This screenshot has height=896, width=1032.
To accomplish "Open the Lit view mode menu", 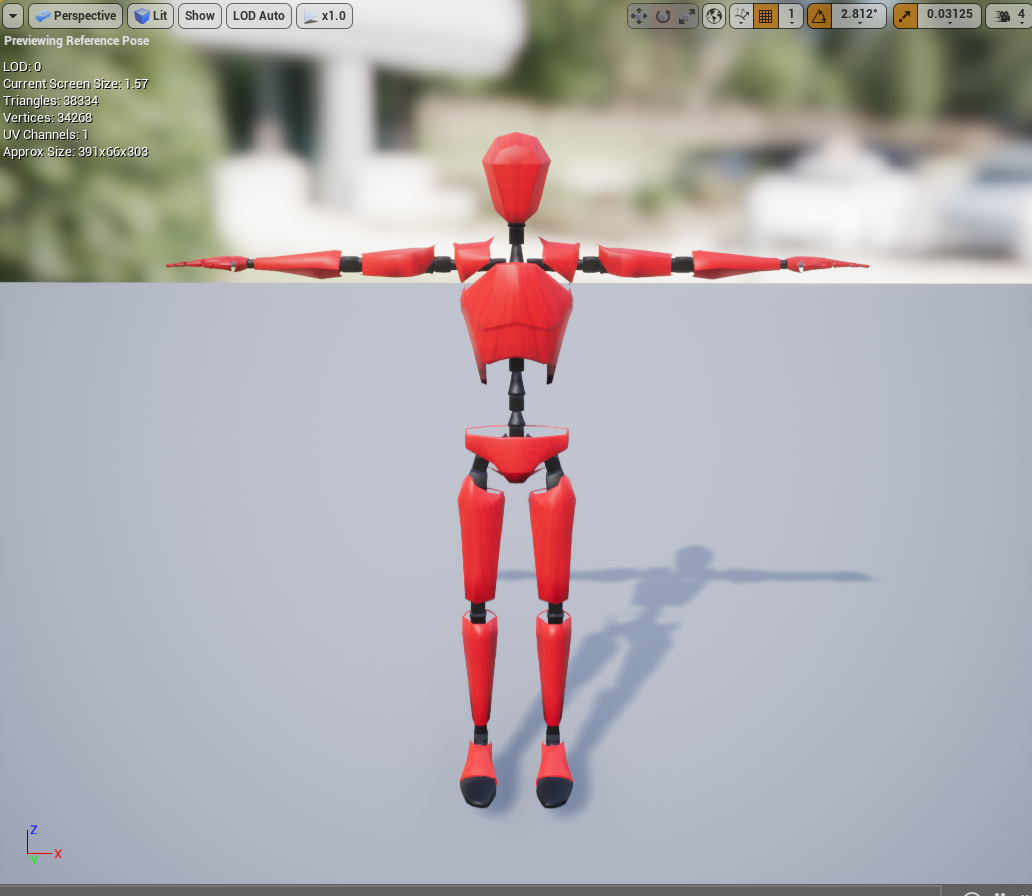I will click(151, 16).
